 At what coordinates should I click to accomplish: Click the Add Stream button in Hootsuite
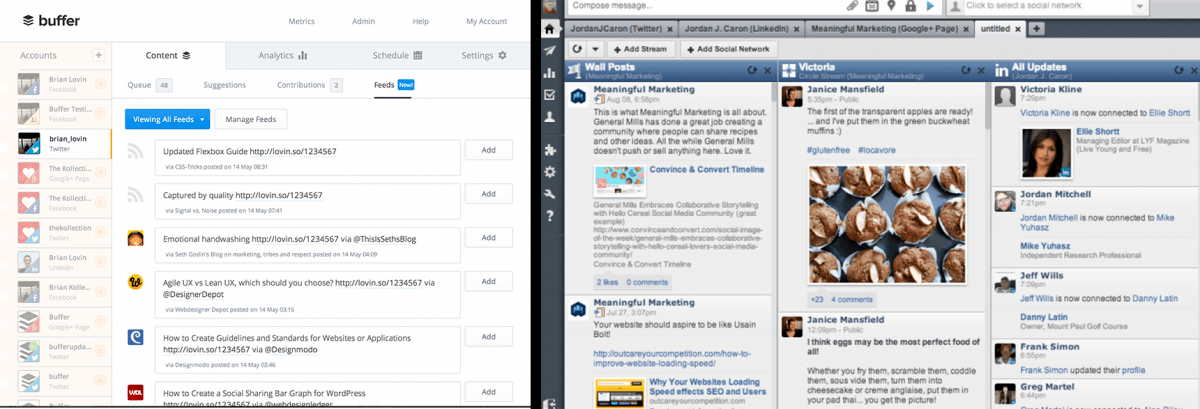(x=639, y=48)
